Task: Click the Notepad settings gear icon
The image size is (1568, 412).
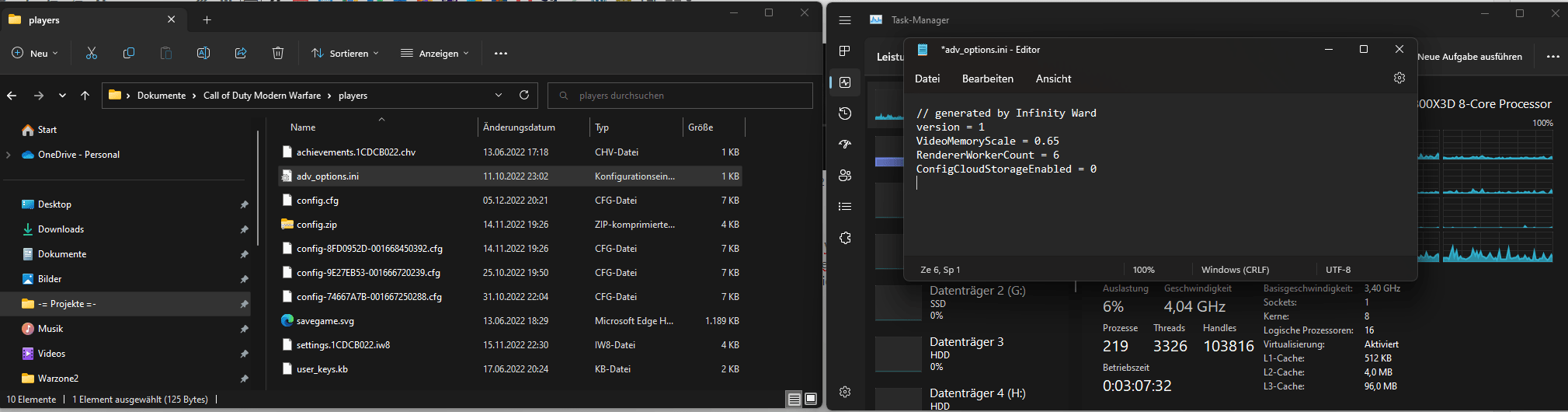Action: click(1399, 79)
